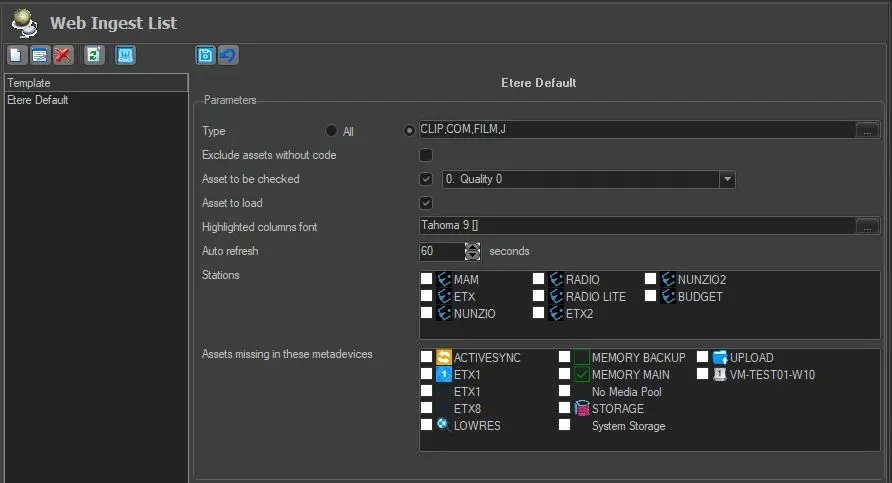Click the Web Ingest List title icon
The height and width of the screenshot is (483, 892).
point(24,21)
